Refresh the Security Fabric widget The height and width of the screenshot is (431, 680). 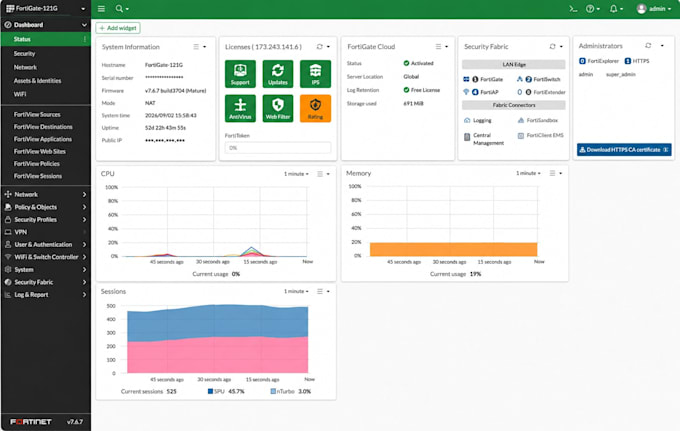click(552, 46)
